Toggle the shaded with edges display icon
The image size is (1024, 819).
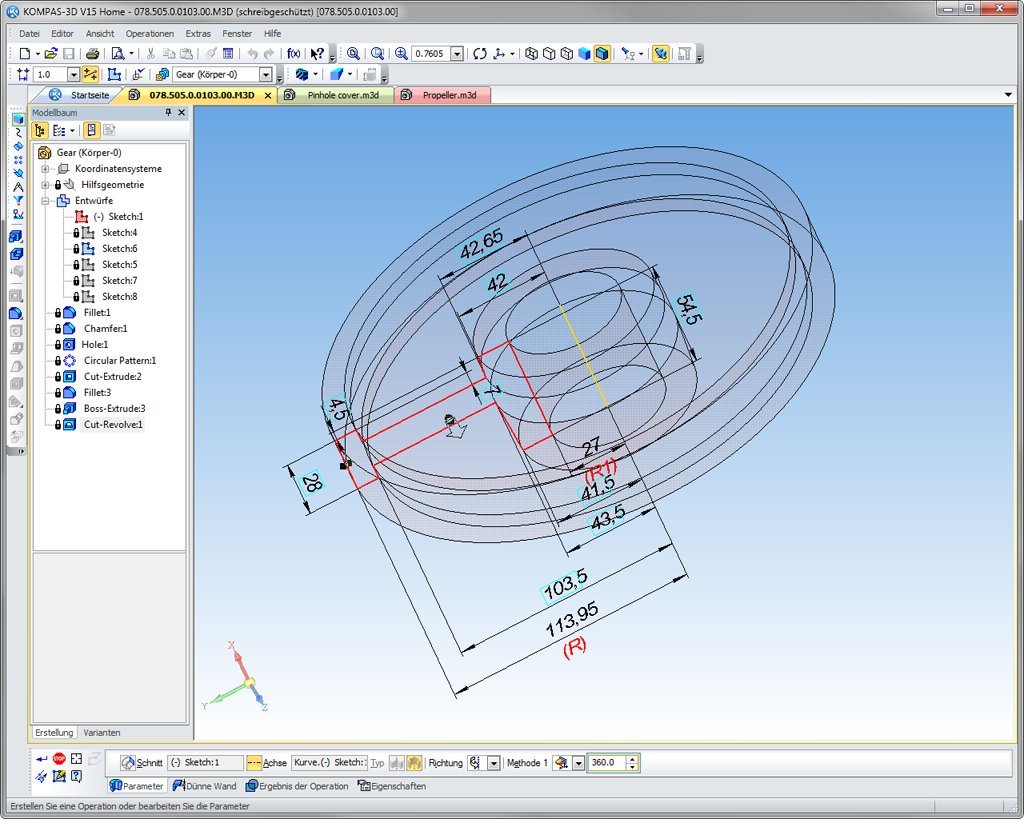point(602,54)
